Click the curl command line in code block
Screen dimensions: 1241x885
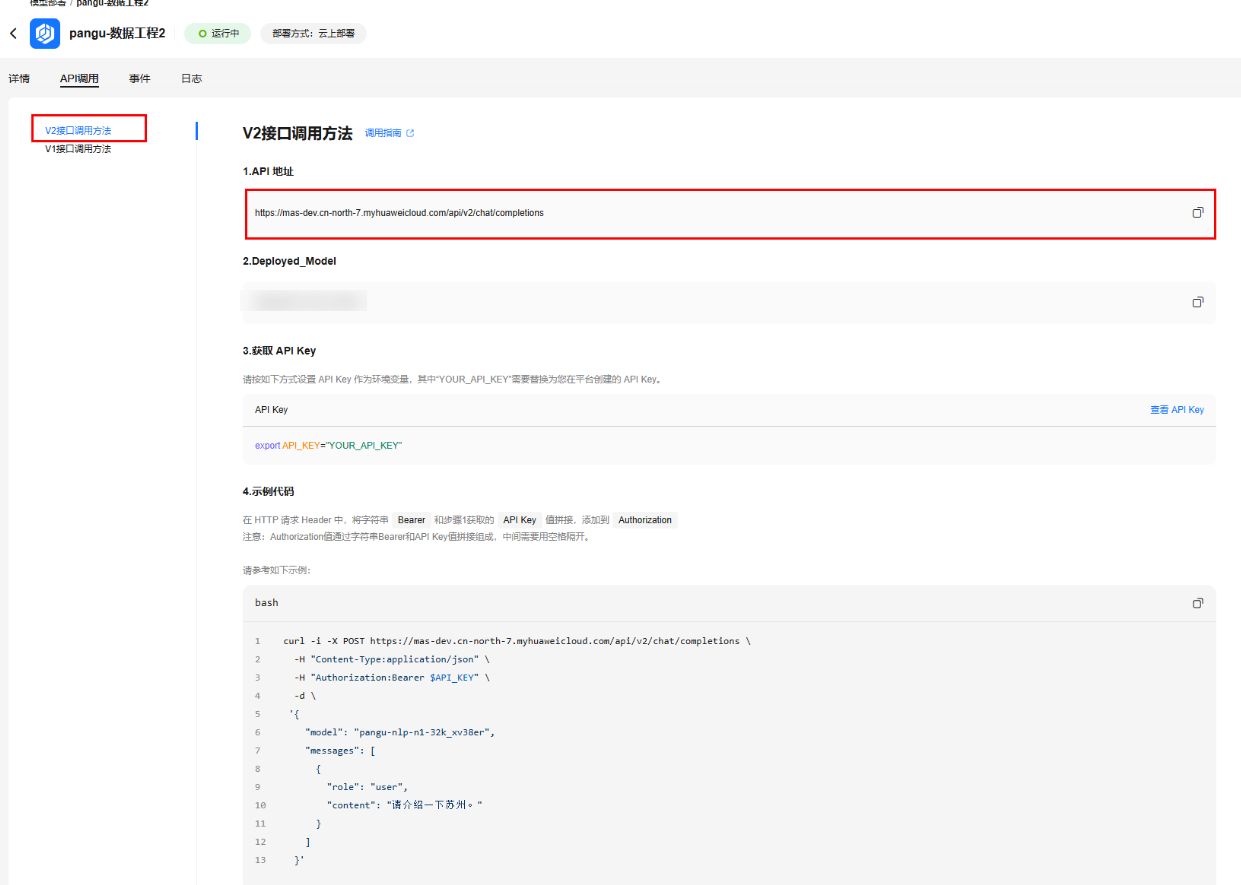tap(516, 641)
